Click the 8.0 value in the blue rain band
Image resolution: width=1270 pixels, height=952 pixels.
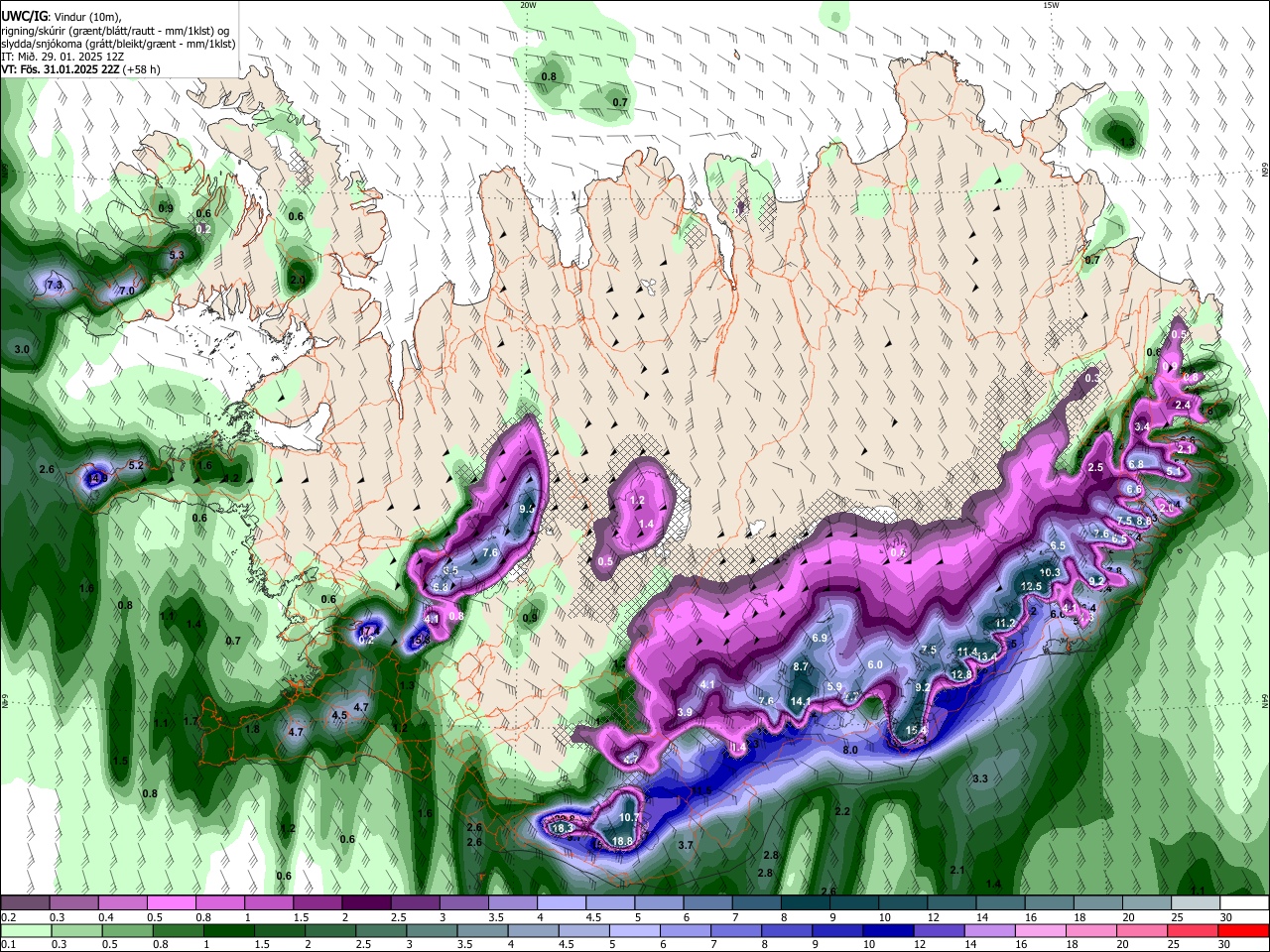[850, 751]
